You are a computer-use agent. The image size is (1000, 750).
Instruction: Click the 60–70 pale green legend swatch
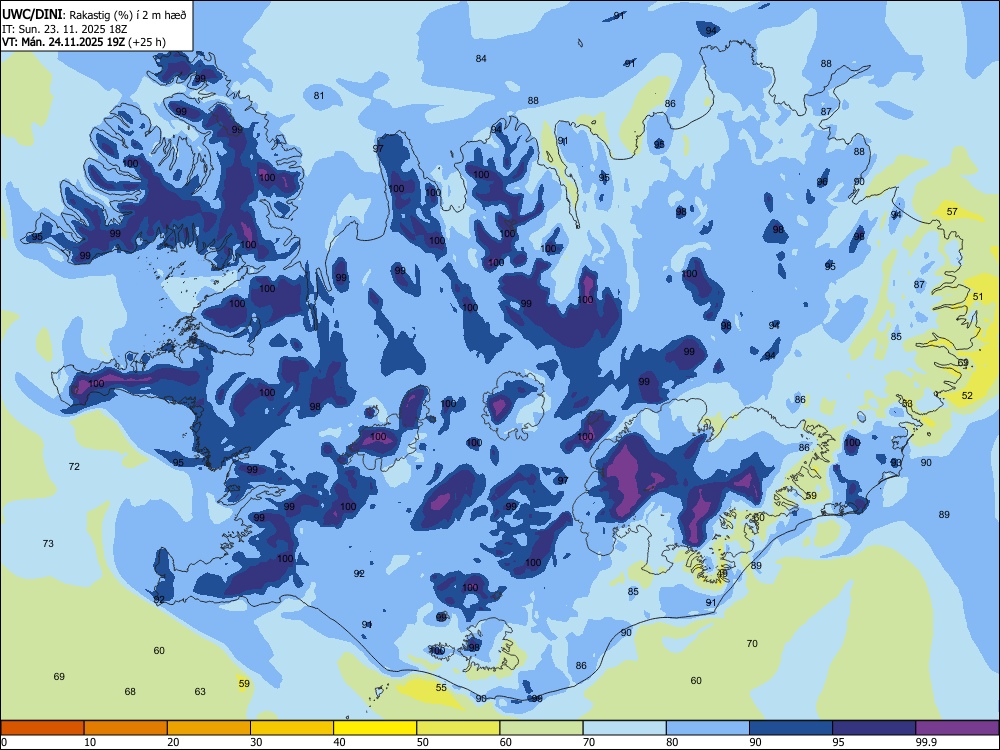pos(541,728)
